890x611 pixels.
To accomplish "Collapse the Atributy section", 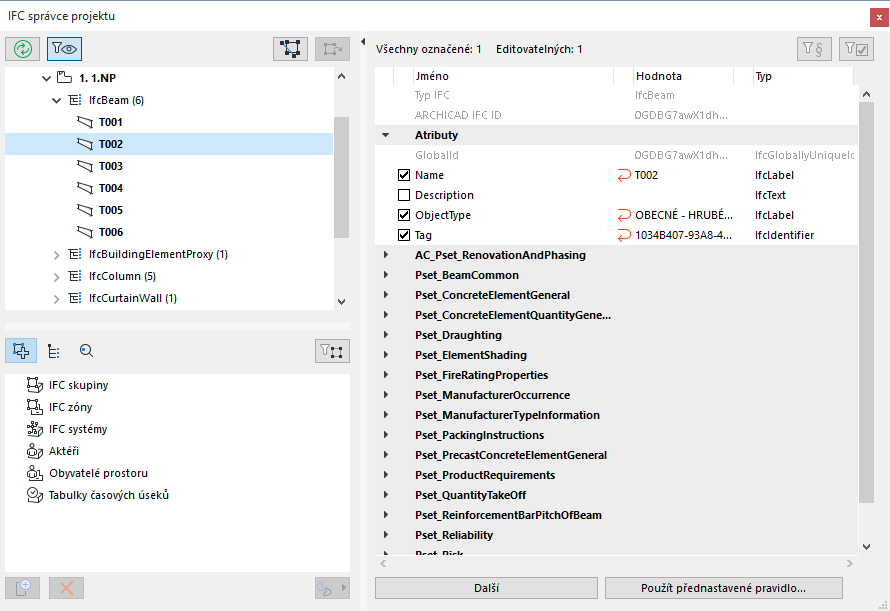I will coord(385,135).
